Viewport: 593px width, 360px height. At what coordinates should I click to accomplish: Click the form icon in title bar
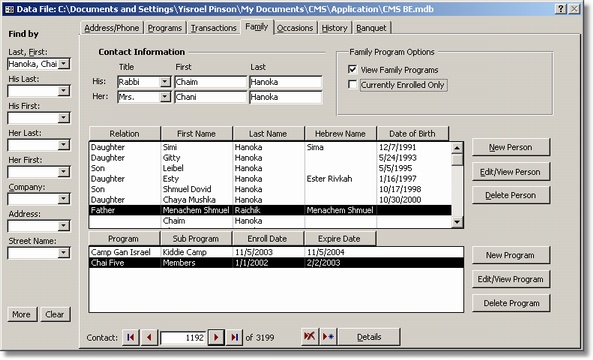pyautogui.click(x=9, y=9)
